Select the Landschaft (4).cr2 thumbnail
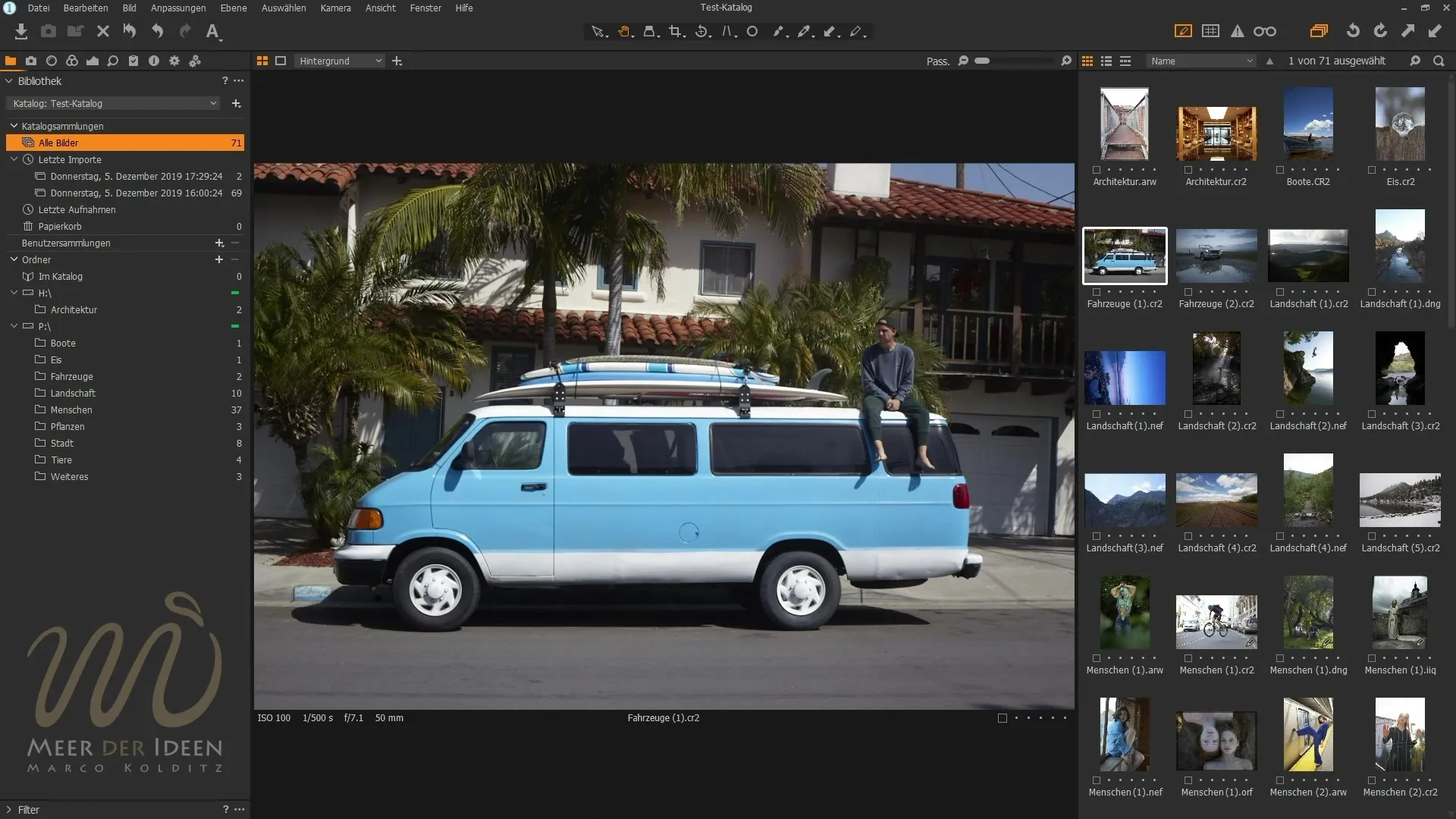The height and width of the screenshot is (819, 1456). 1216,500
